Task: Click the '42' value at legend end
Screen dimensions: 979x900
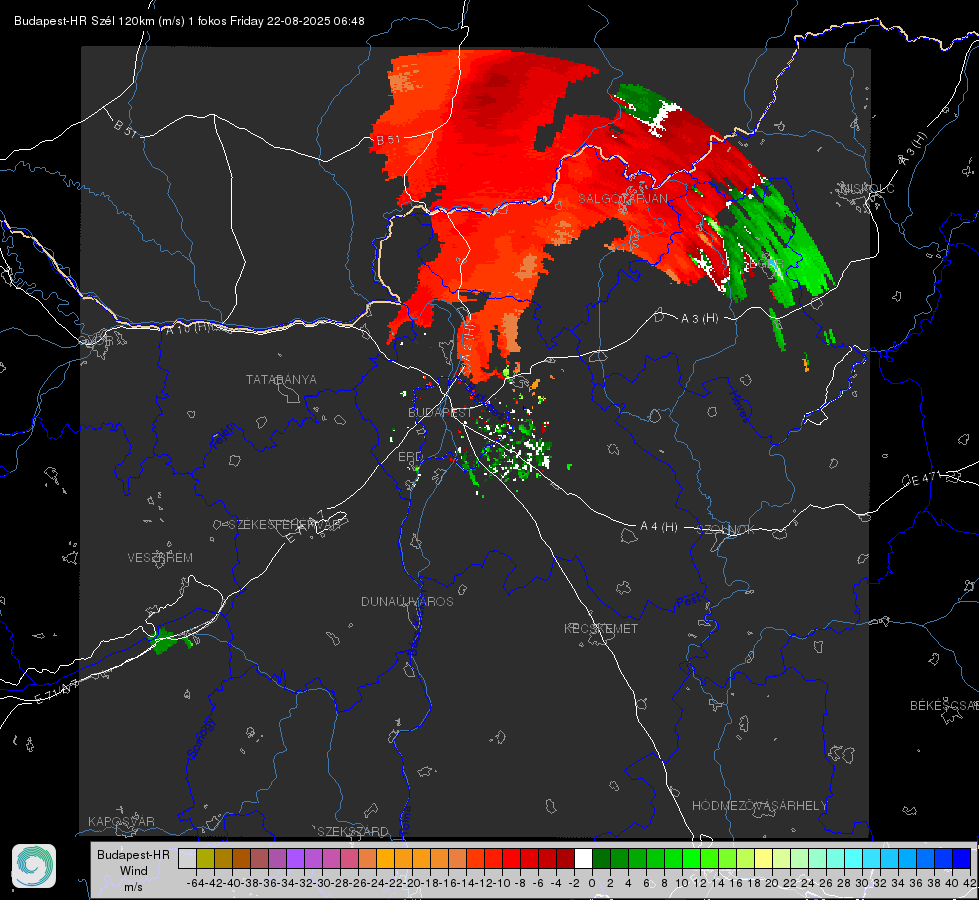Action: click(x=970, y=883)
